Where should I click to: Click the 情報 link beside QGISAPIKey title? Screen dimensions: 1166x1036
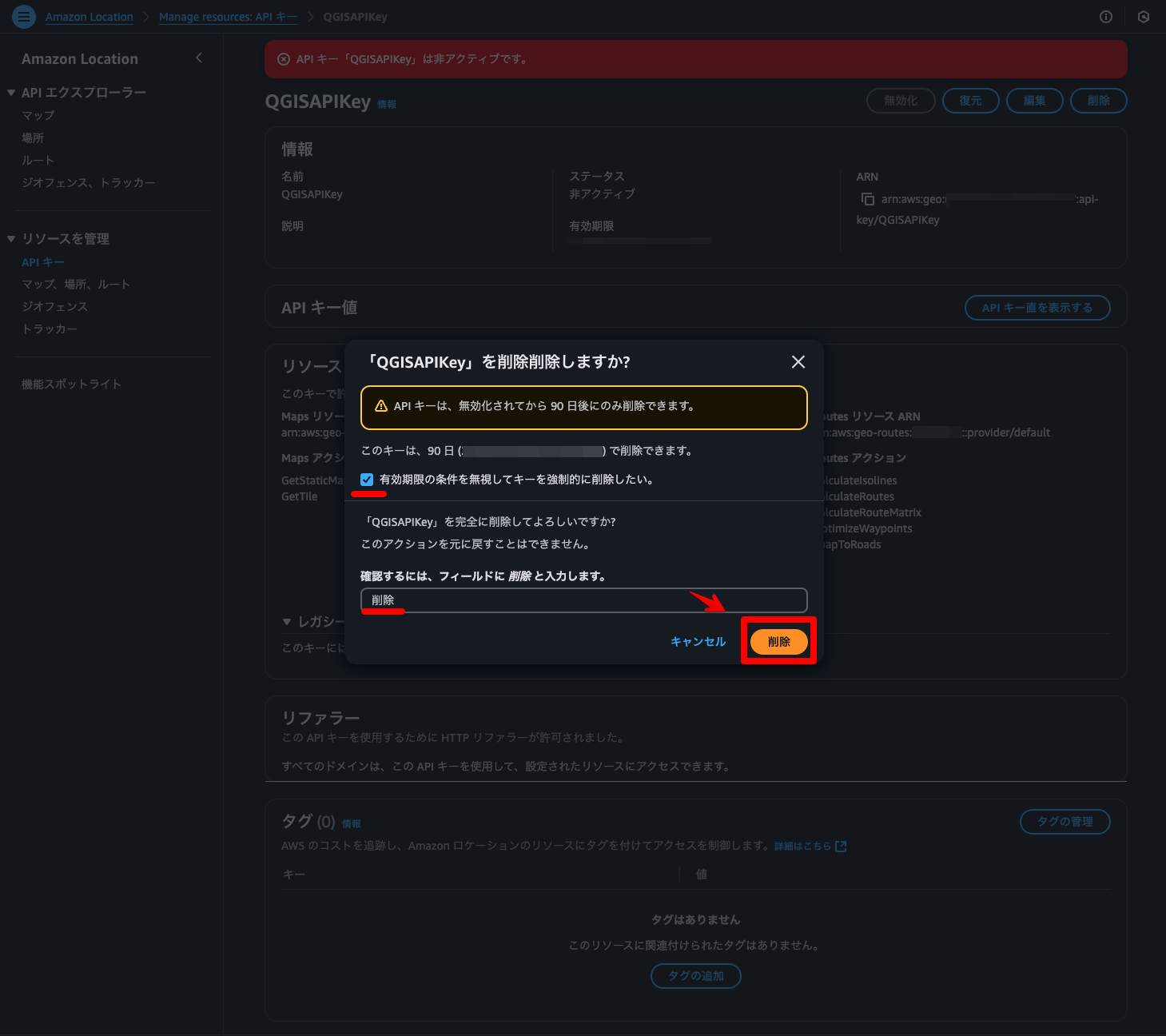point(387,105)
